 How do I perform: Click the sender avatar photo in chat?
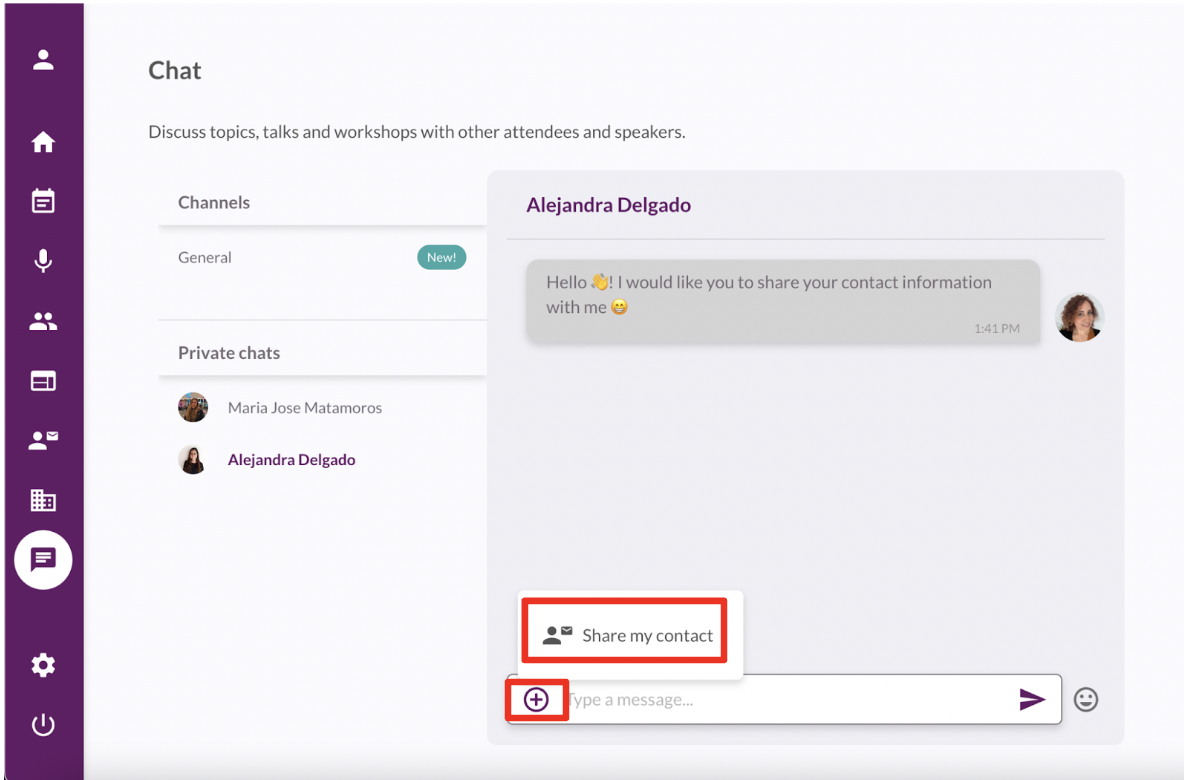pos(1079,318)
